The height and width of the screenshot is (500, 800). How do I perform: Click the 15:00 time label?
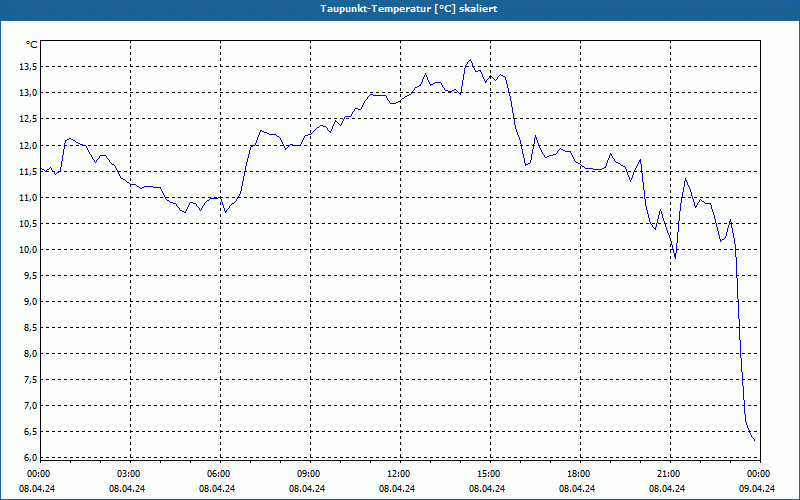[489, 474]
